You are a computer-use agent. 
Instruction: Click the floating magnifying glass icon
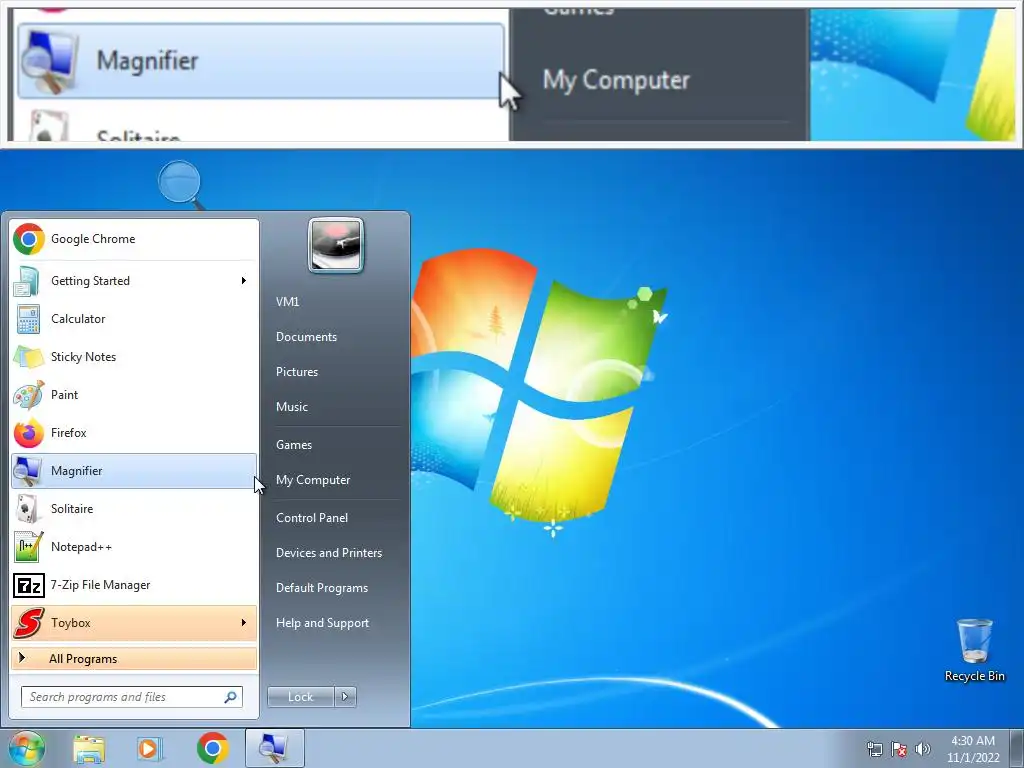(181, 185)
